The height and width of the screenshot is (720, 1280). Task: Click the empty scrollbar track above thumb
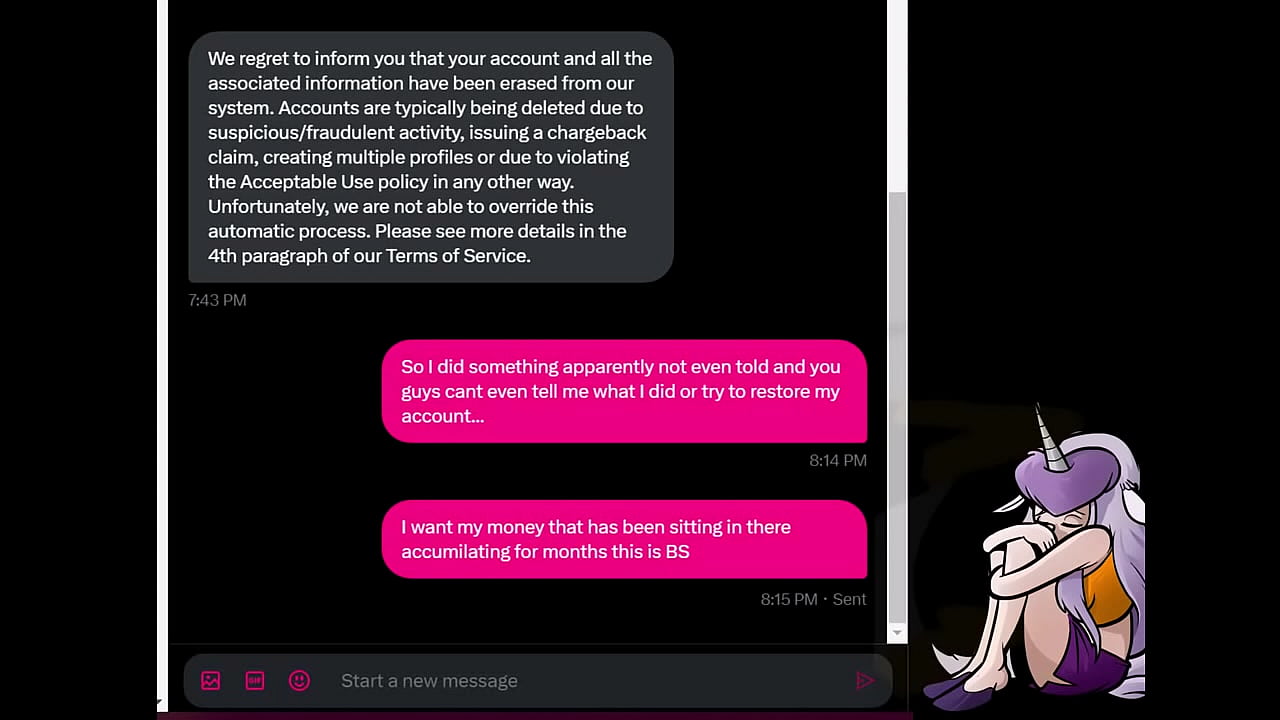pos(897,95)
